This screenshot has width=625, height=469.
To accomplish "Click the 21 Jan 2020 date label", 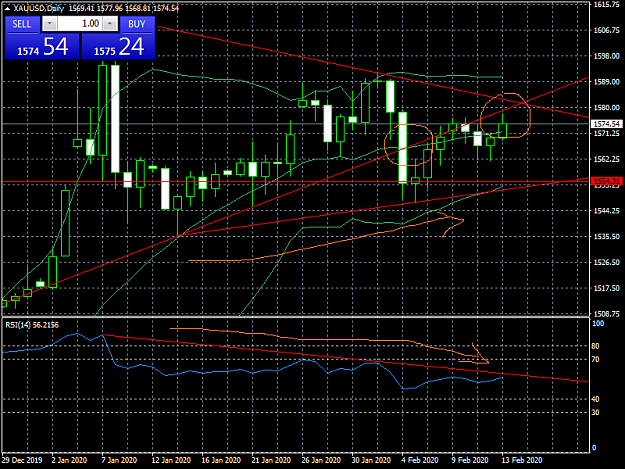I will [271, 460].
